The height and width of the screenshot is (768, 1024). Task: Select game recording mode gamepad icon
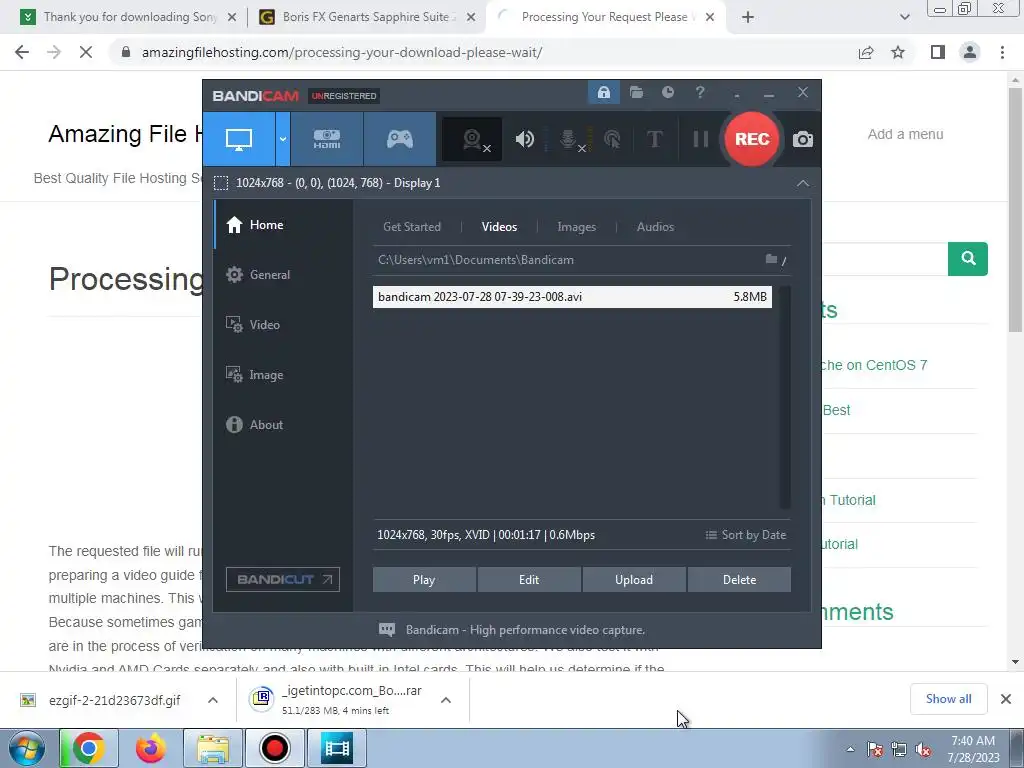coord(400,139)
